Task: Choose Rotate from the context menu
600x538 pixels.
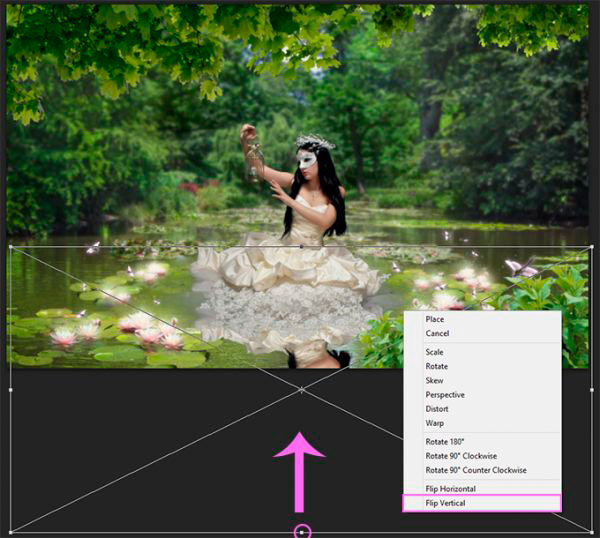Action: 482,366
